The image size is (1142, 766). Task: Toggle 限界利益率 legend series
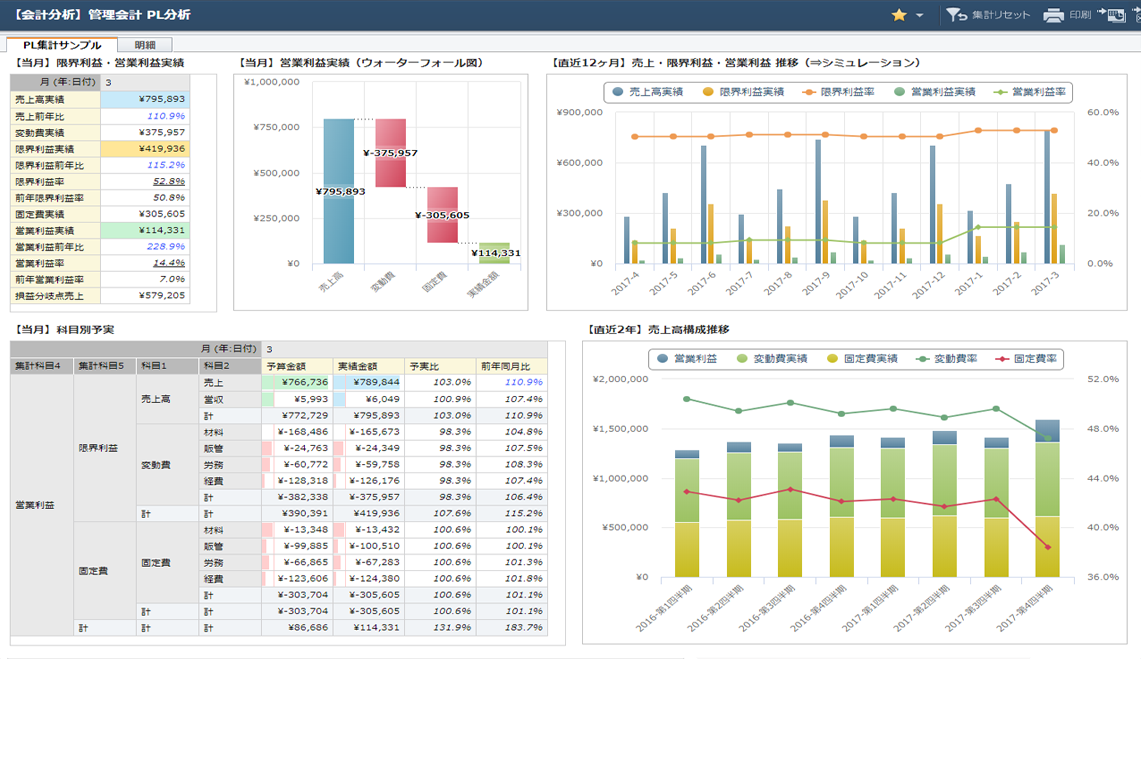(838, 92)
